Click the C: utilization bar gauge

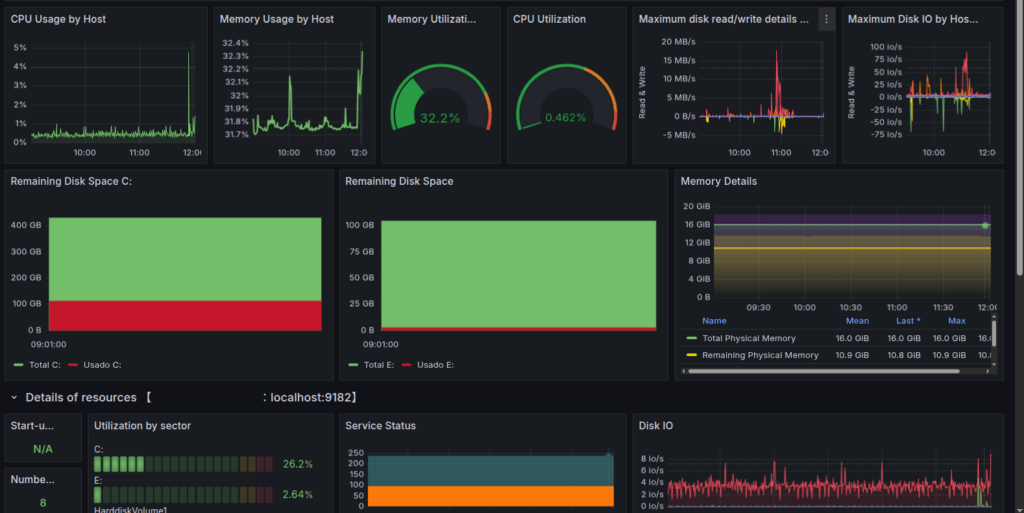[x=184, y=464]
